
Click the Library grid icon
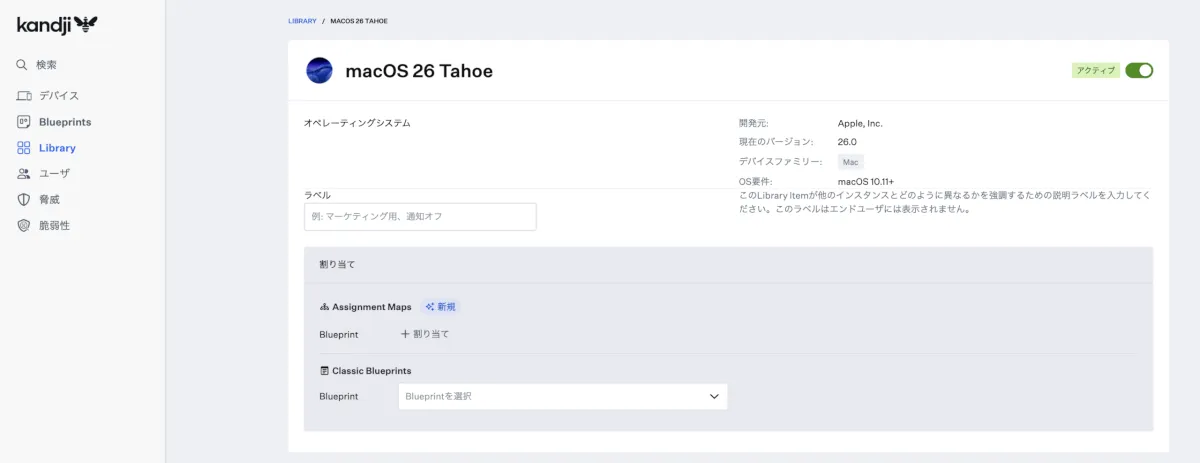24,148
